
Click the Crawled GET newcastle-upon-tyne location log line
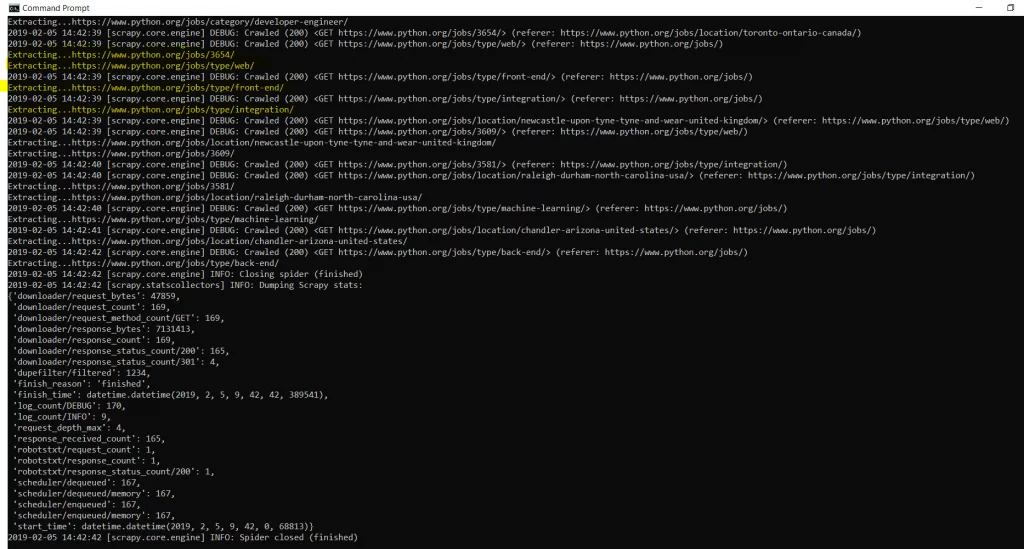coord(509,121)
